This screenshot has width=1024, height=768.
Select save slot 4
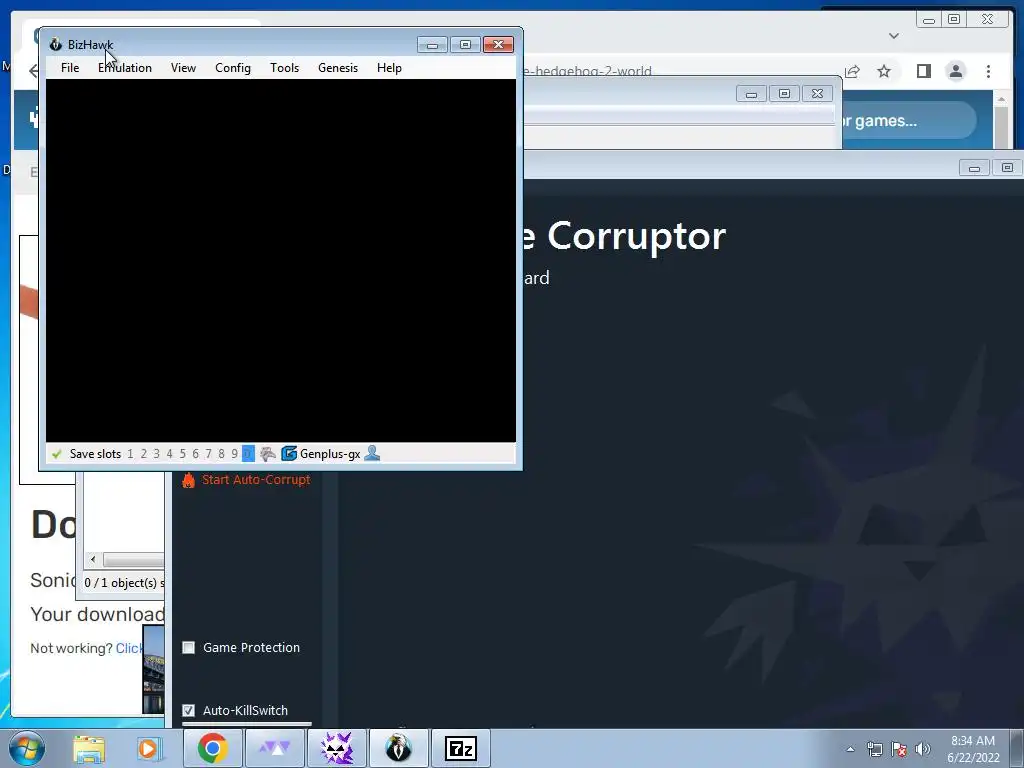(170, 454)
